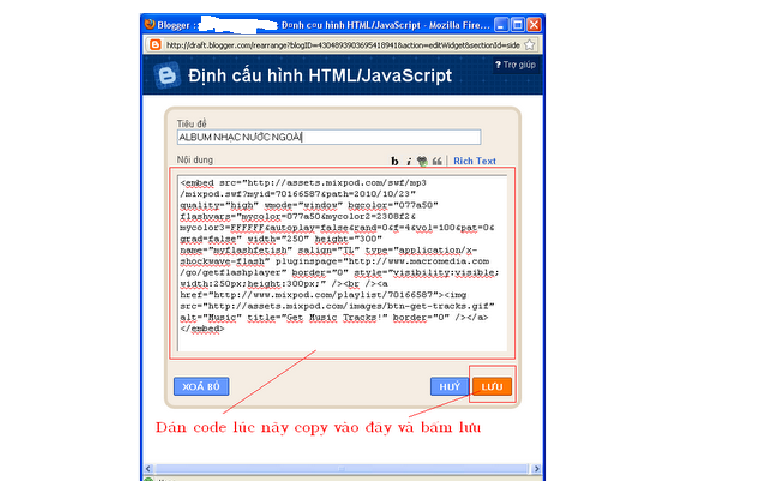Click the URL in the address bar
The width and height of the screenshot is (781, 481).
tap(342, 45)
